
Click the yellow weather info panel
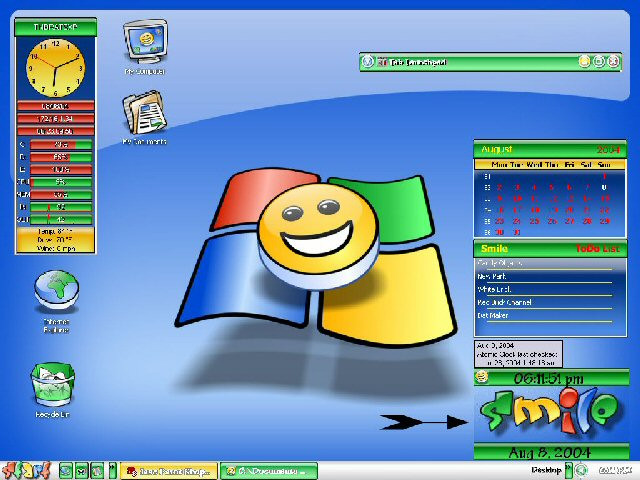pos(56,240)
